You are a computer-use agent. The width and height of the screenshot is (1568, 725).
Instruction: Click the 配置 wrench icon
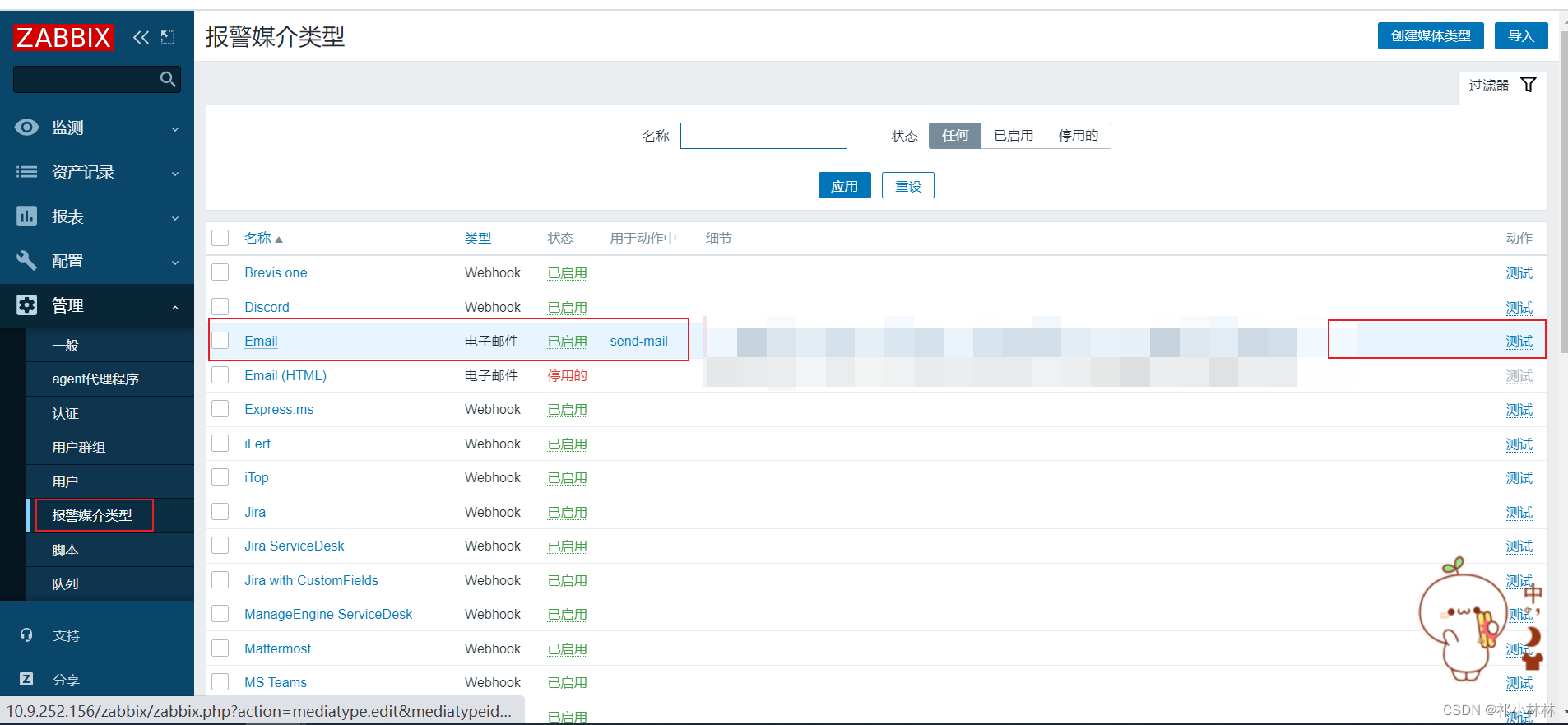26,261
